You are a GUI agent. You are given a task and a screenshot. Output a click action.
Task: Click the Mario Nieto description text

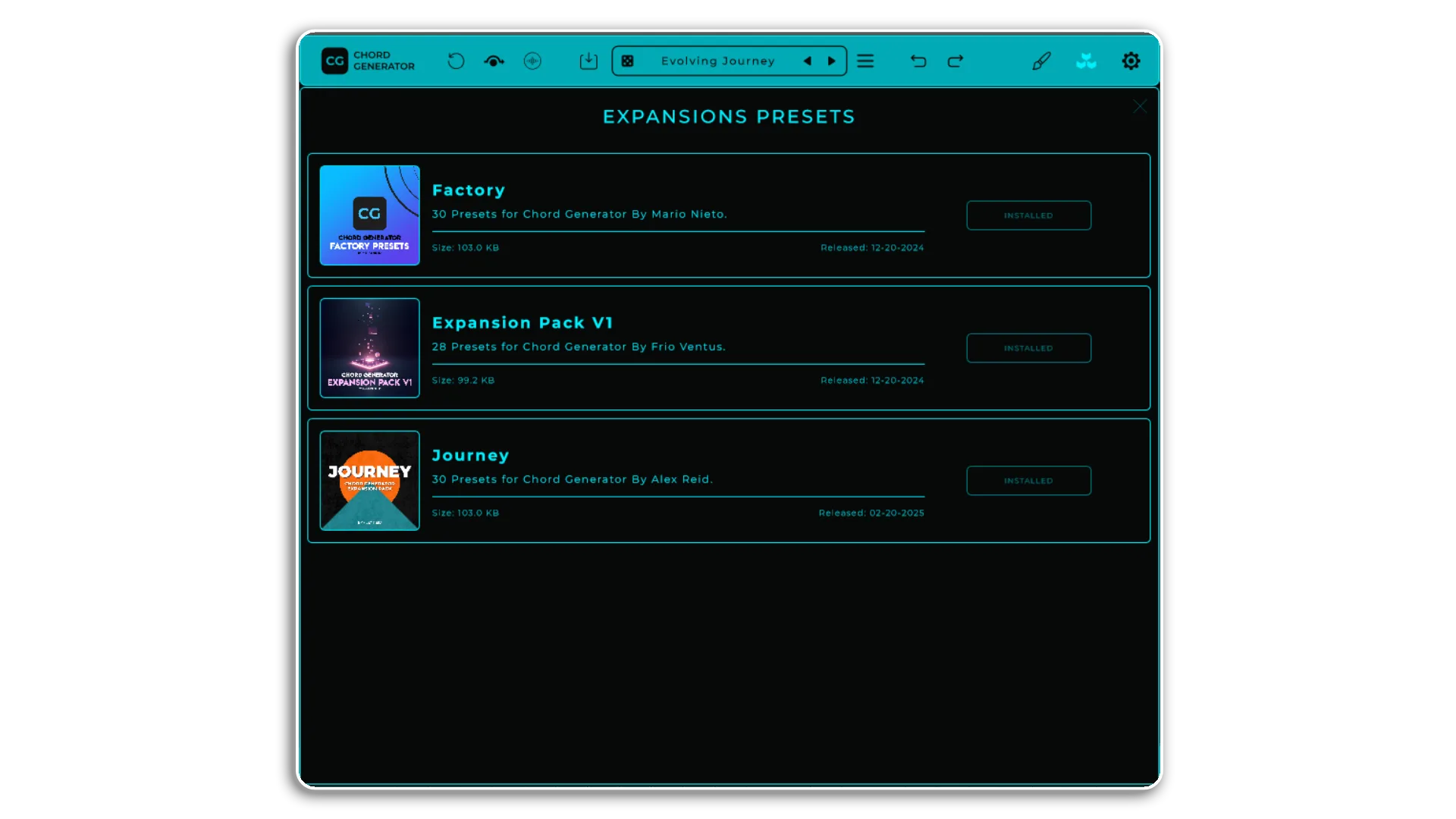tap(579, 214)
